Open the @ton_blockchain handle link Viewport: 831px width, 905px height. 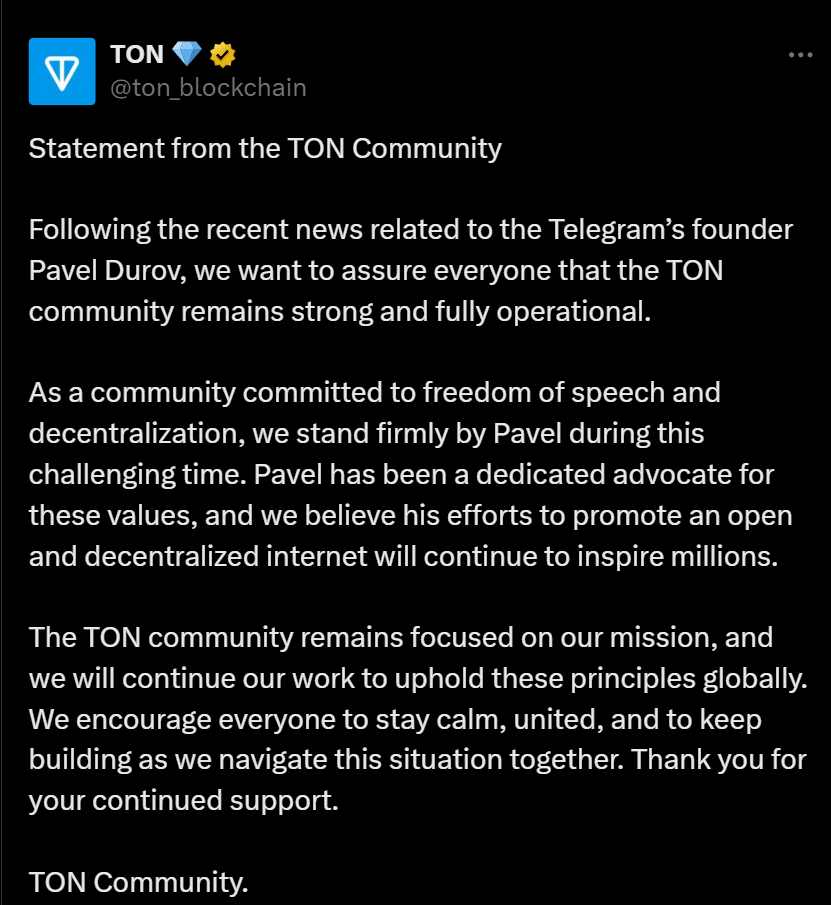pyautogui.click(x=207, y=87)
